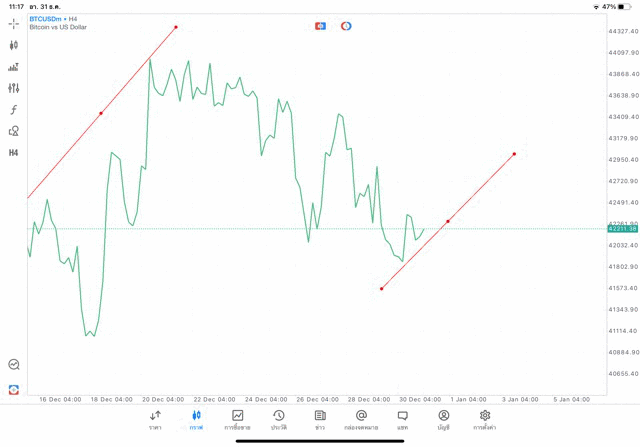Open chart settings sliders icon
This screenshot has height=447, width=640.
coord(14,88)
